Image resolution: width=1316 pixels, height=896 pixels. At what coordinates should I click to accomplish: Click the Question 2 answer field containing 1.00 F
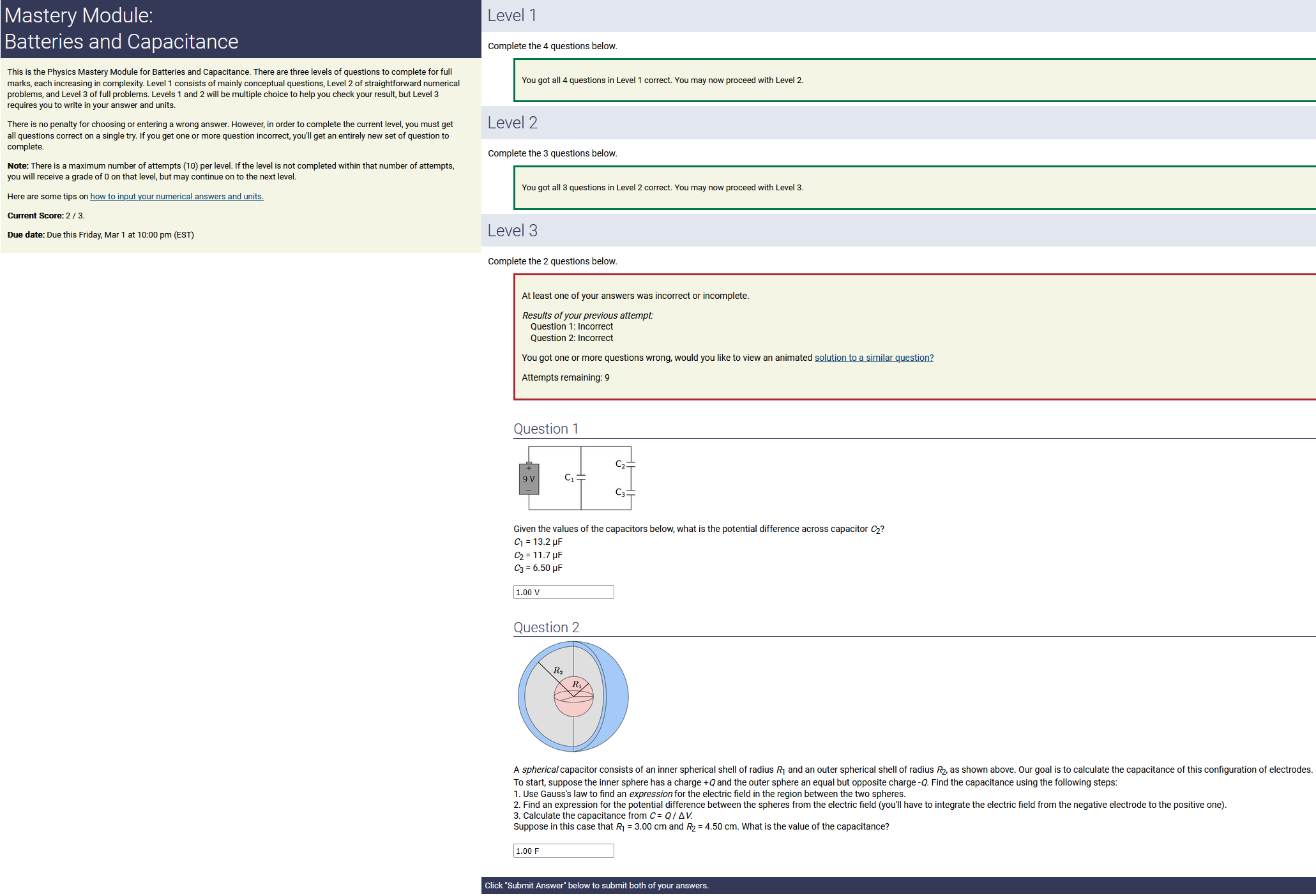(563, 851)
